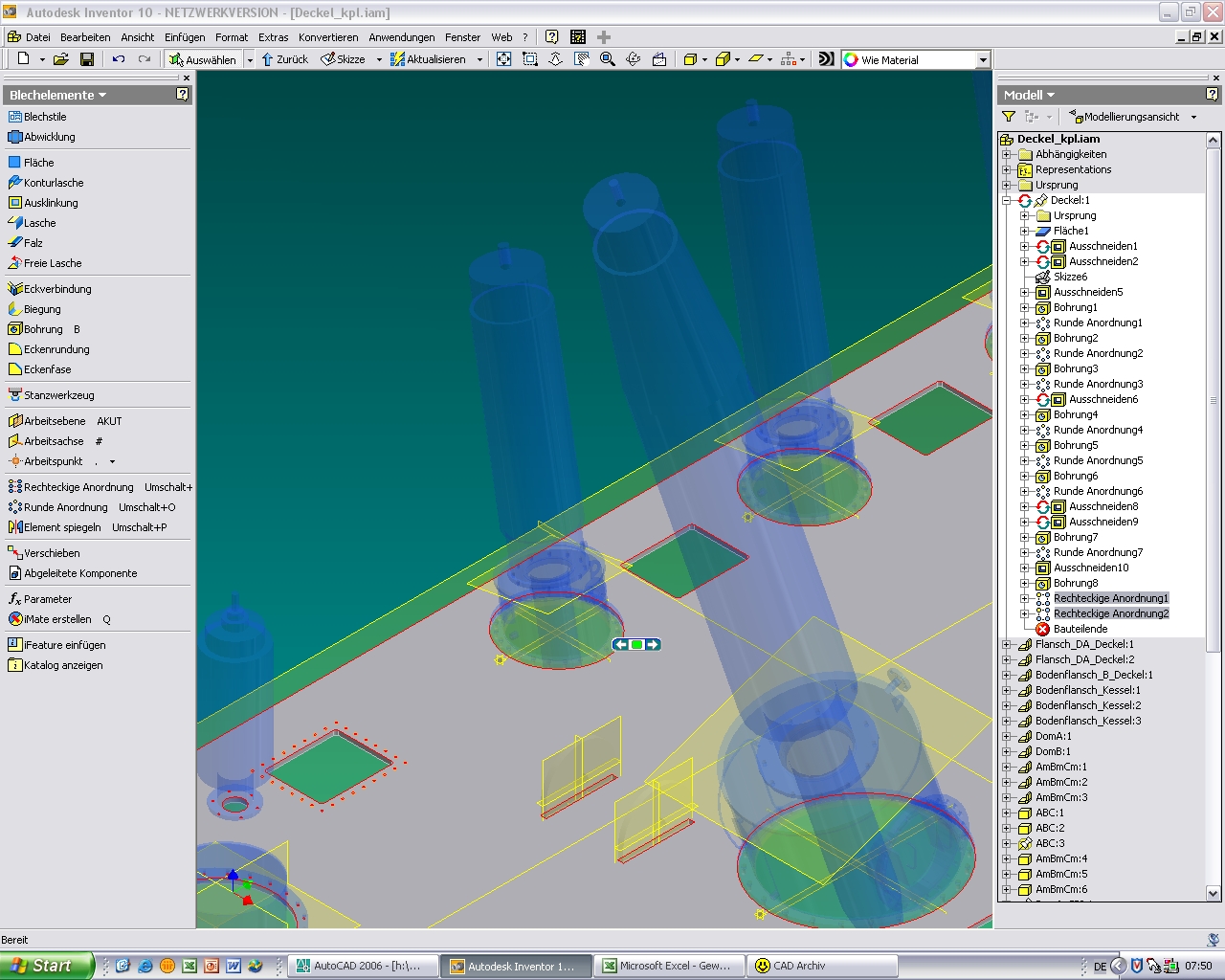Screen dimensions: 1225x980
Task: Expand the Abhängigkeiten folder node
Action: click(1007, 155)
